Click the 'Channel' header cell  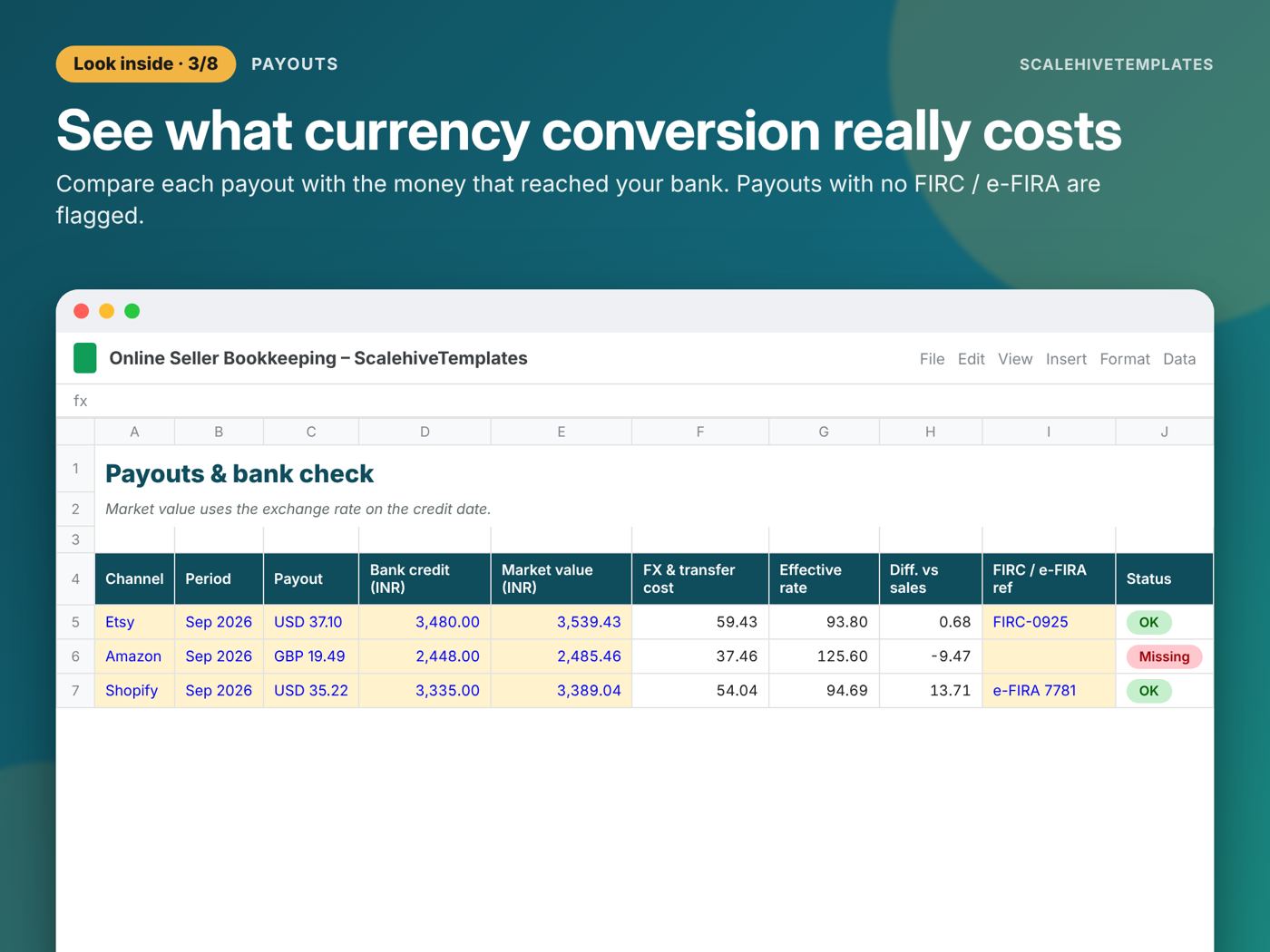(x=134, y=578)
